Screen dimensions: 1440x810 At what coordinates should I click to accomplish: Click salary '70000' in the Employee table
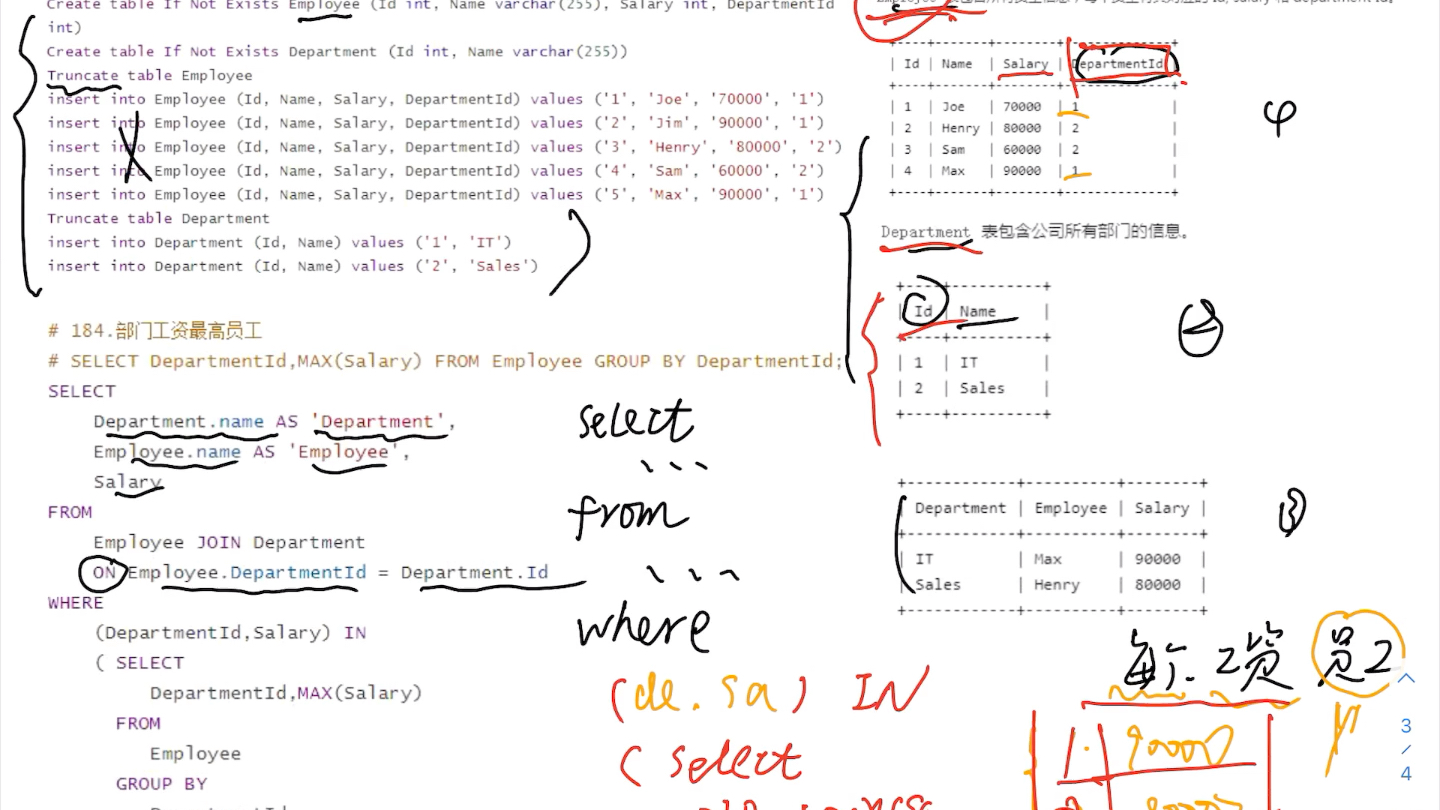1021,107
